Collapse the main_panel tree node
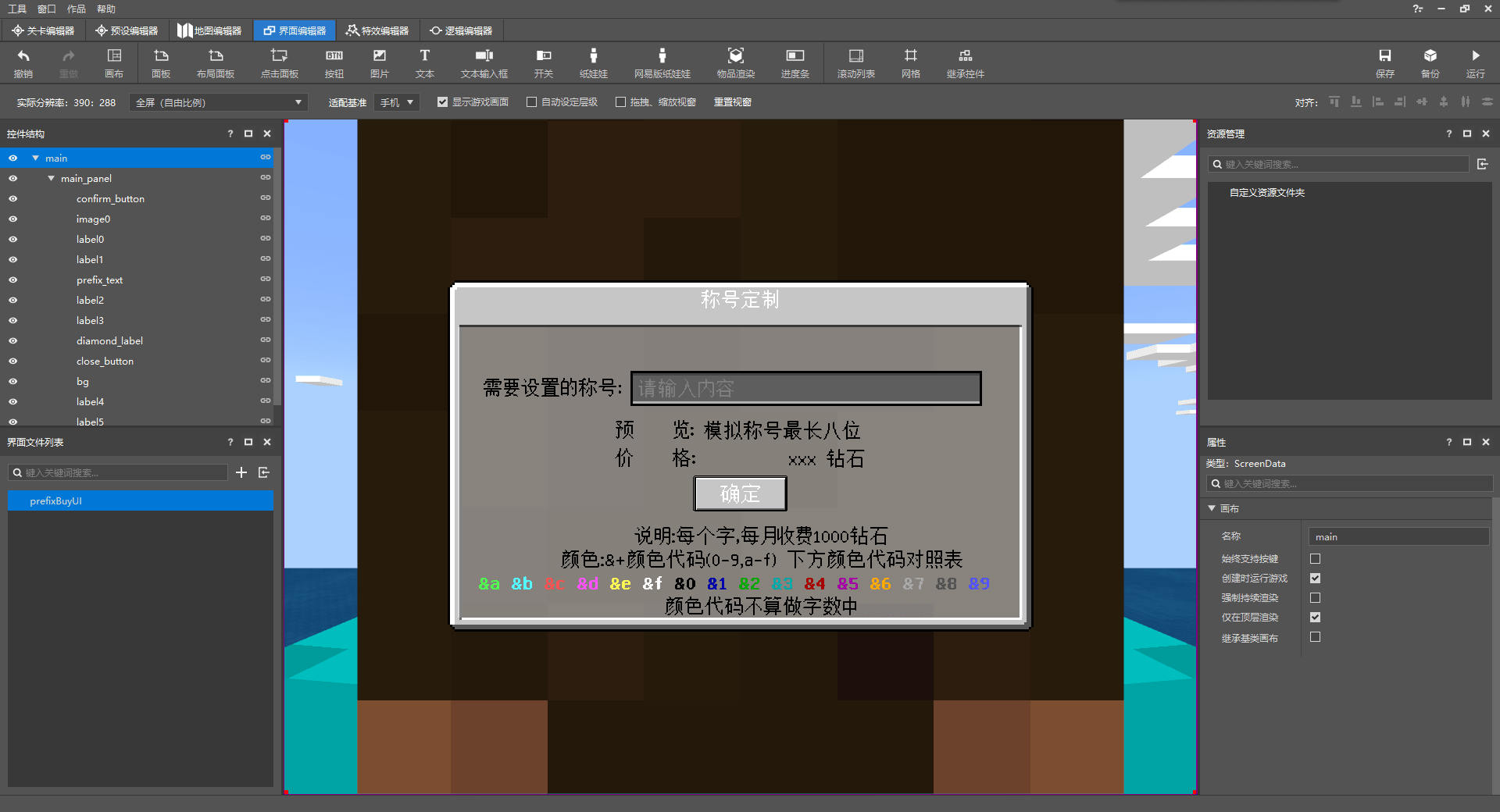Screen dimensions: 1500x812 pyautogui.click(x=52, y=179)
